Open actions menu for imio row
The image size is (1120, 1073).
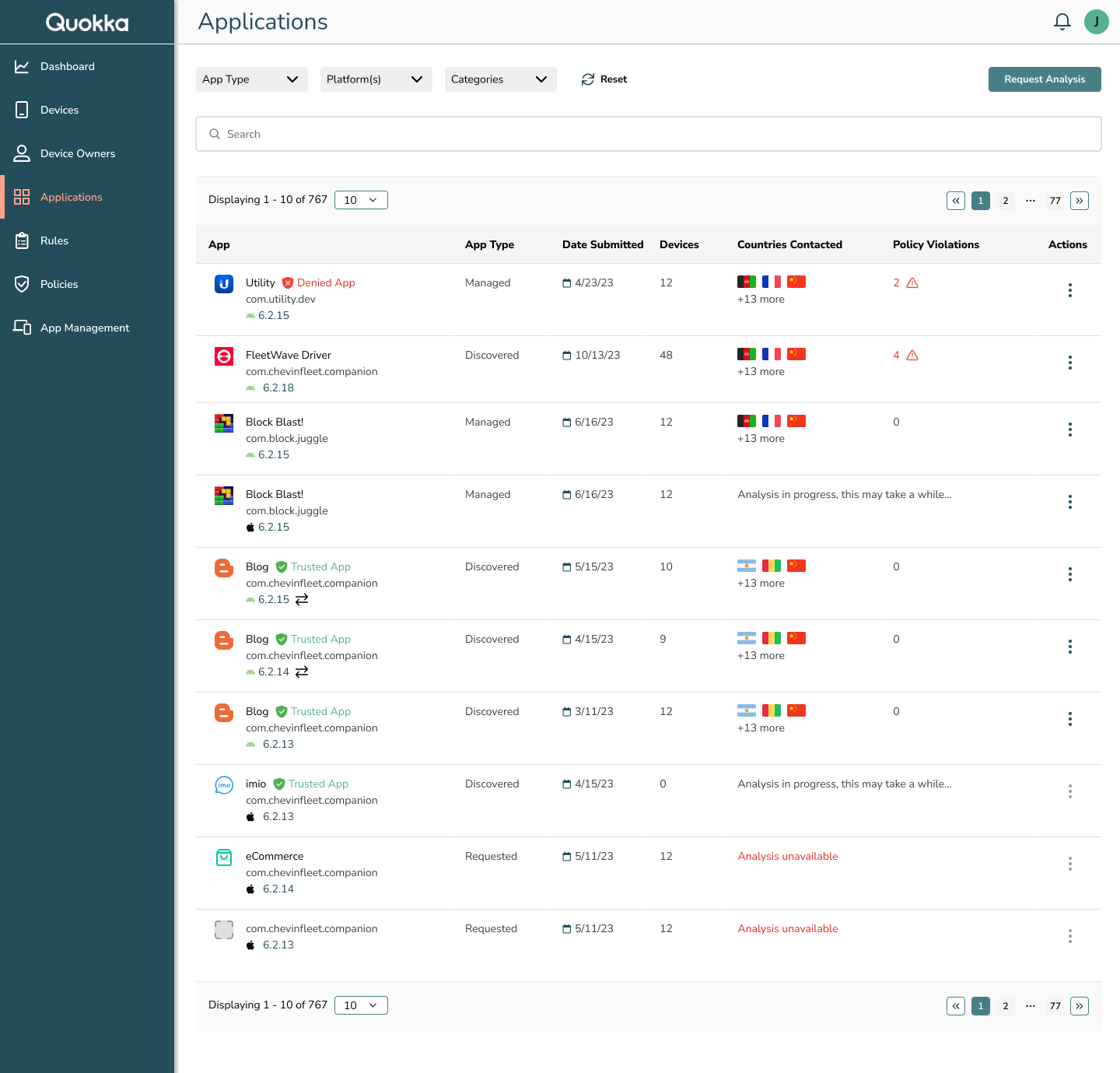click(x=1070, y=791)
